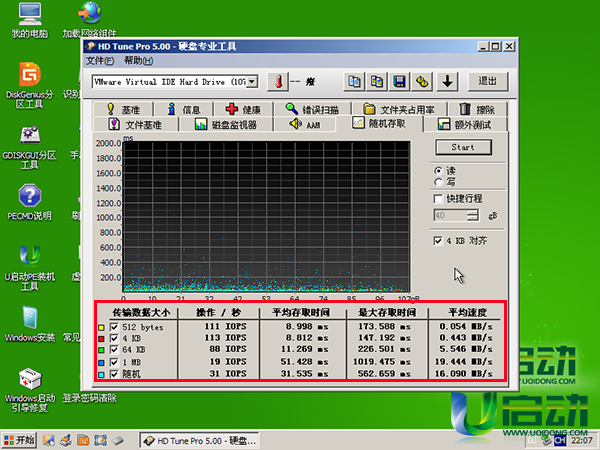Image resolution: width=600 pixels, height=450 pixels.
Task: Switch to the 磁盘监视器 tab
Action: click(x=226, y=124)
